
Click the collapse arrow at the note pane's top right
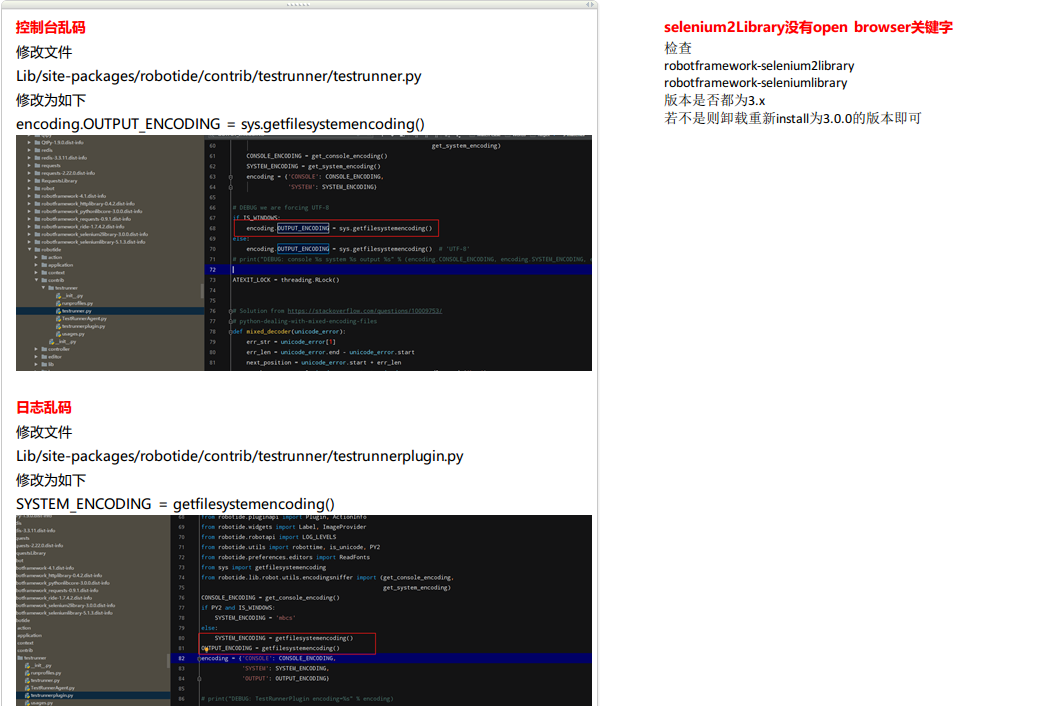(x=590, y=4)
